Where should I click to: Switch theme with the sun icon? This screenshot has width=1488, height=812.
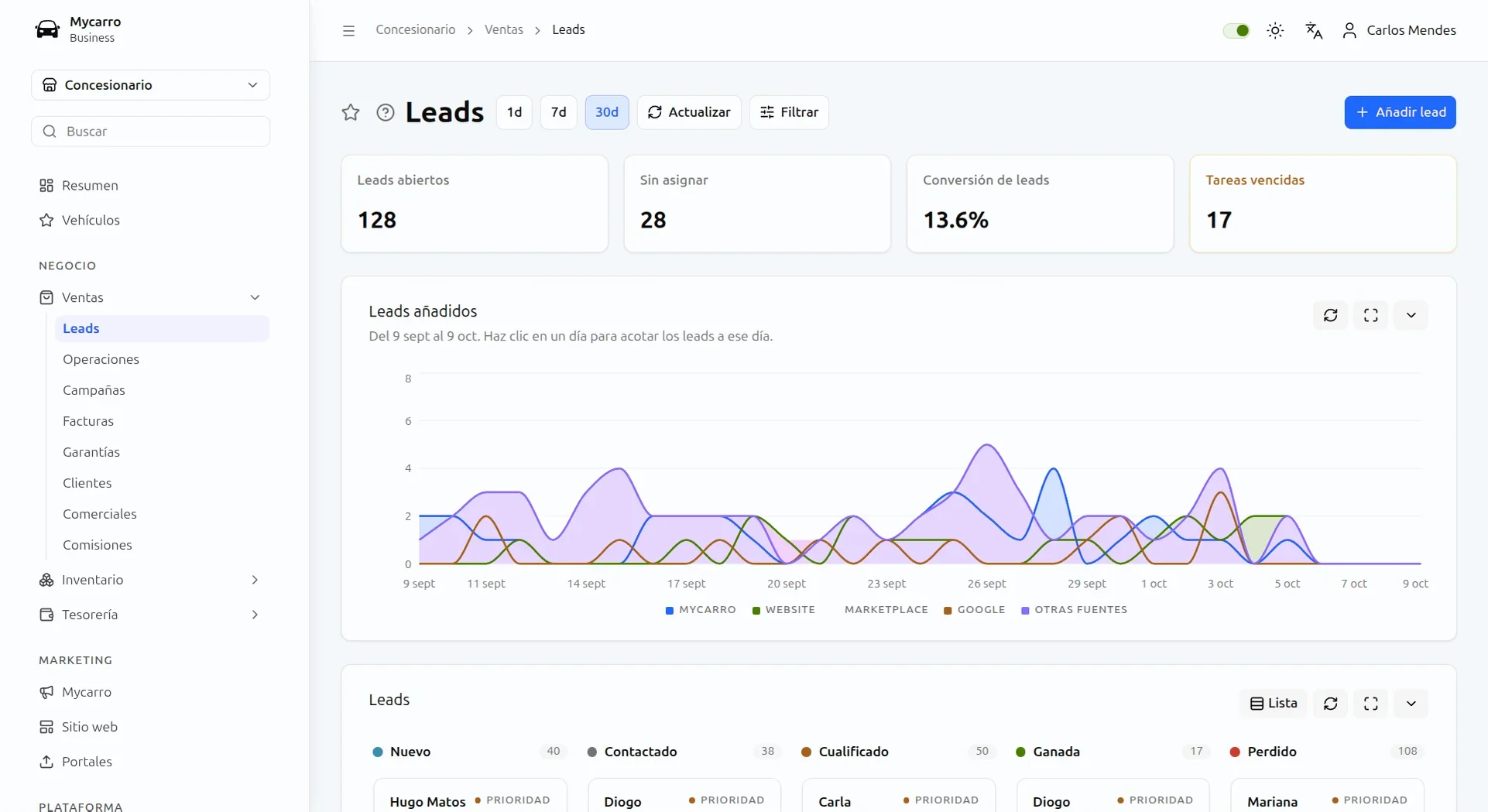(1275, 30)
